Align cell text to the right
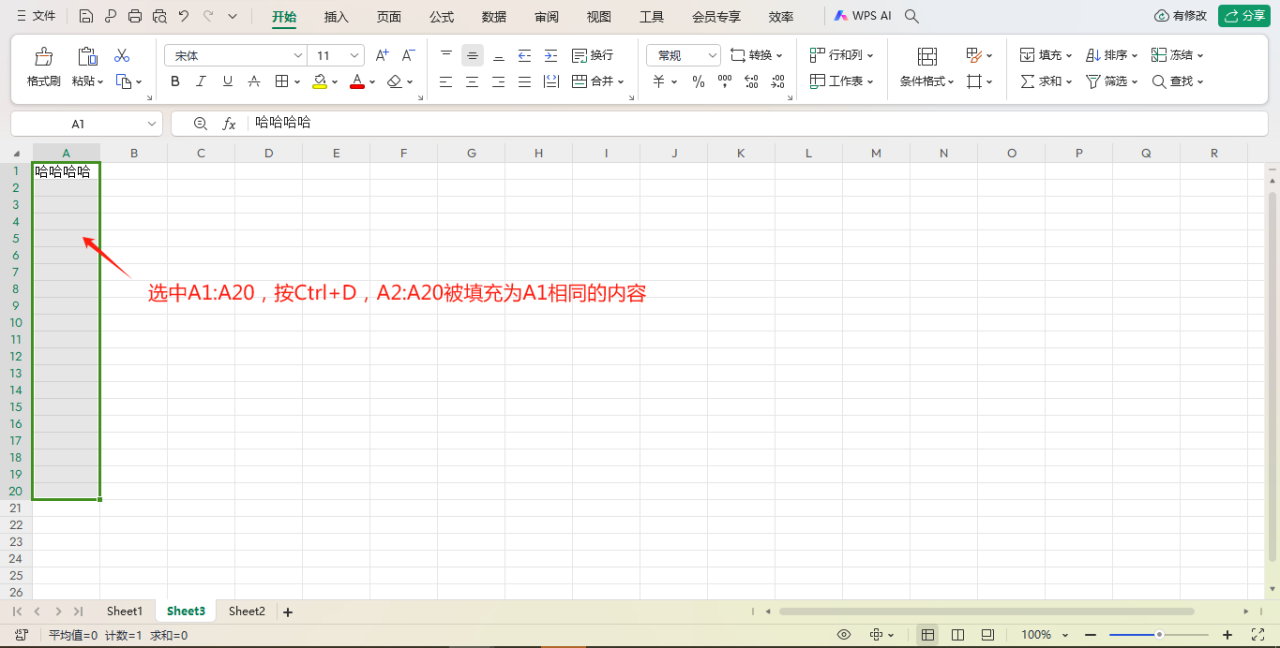1280x648 pixels. click(x=498, y=81)
